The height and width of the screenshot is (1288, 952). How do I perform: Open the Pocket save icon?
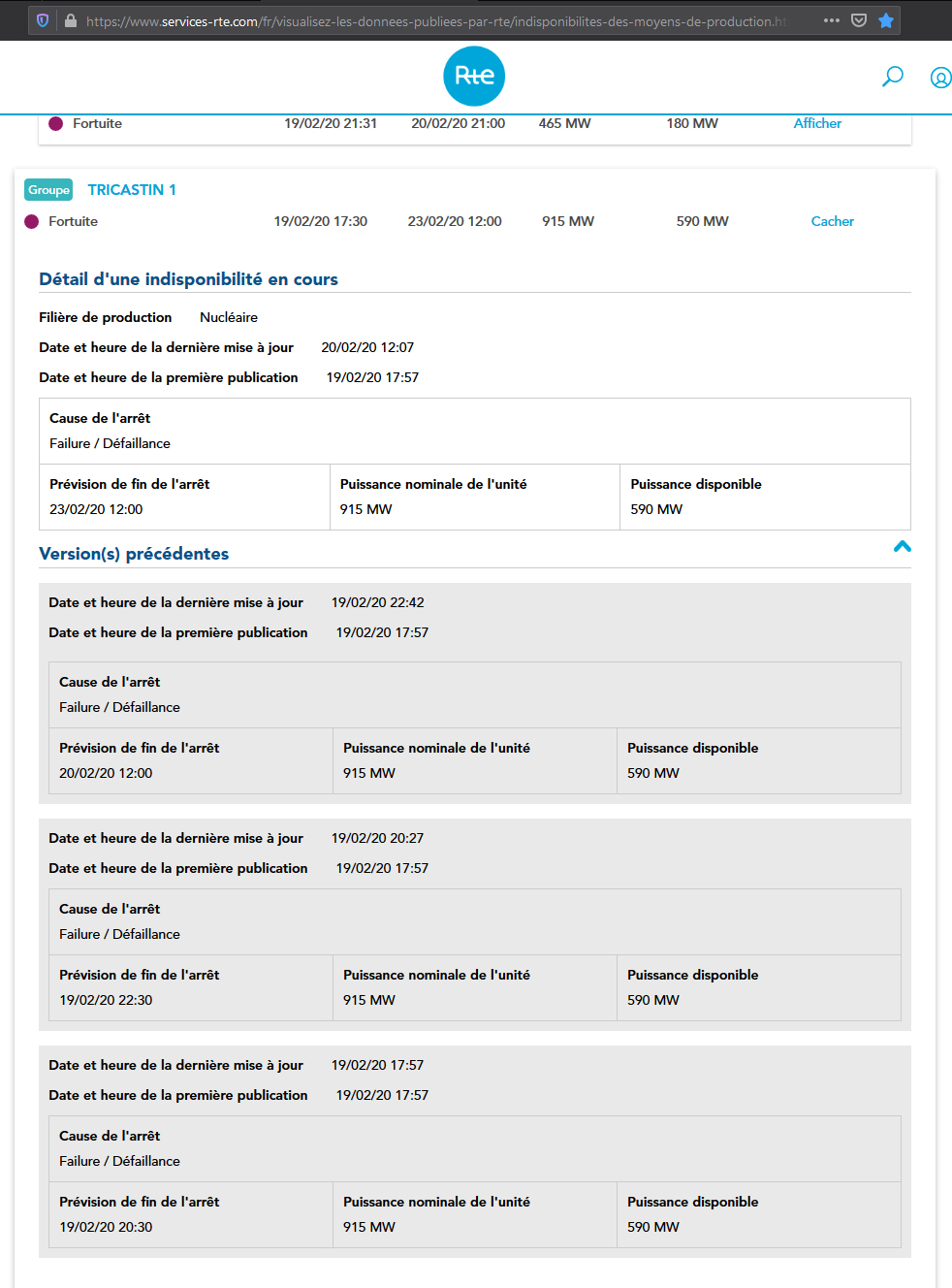859,20
